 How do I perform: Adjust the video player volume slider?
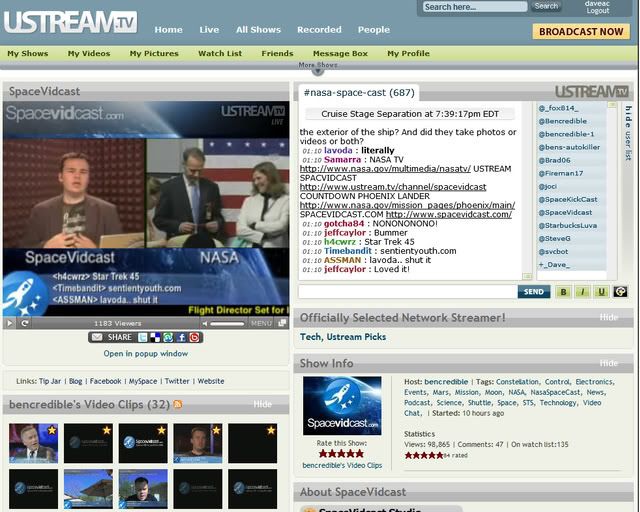[227, 324]
